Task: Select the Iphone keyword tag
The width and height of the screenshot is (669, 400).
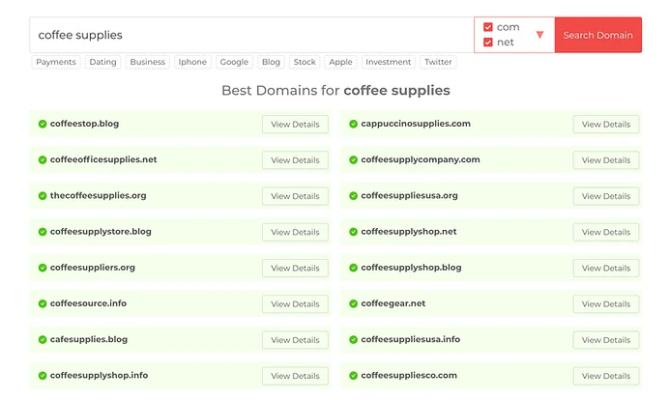Action: (x=192, y=62)
